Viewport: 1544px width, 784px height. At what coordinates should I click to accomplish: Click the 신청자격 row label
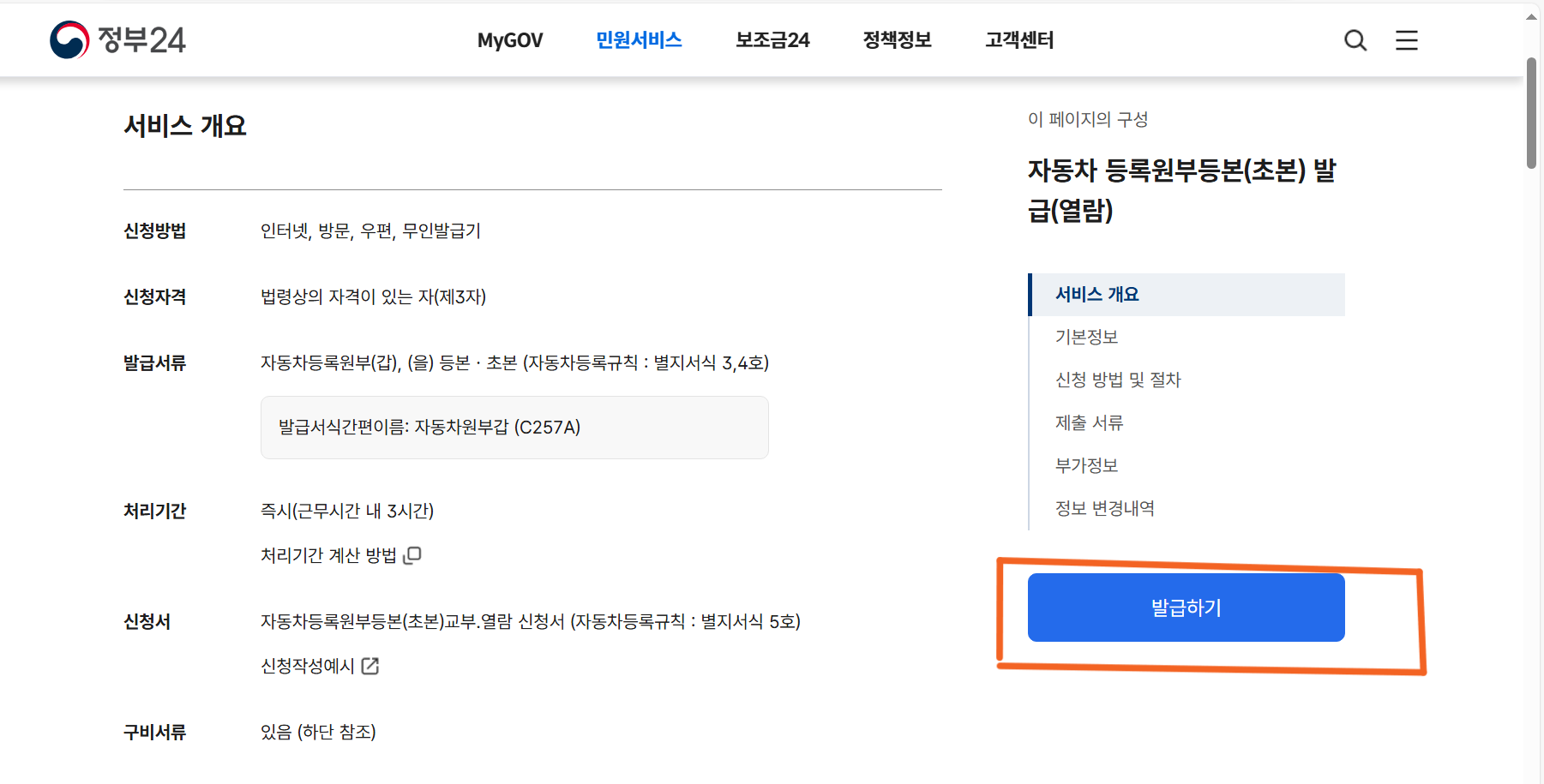(x=154, y=297)
